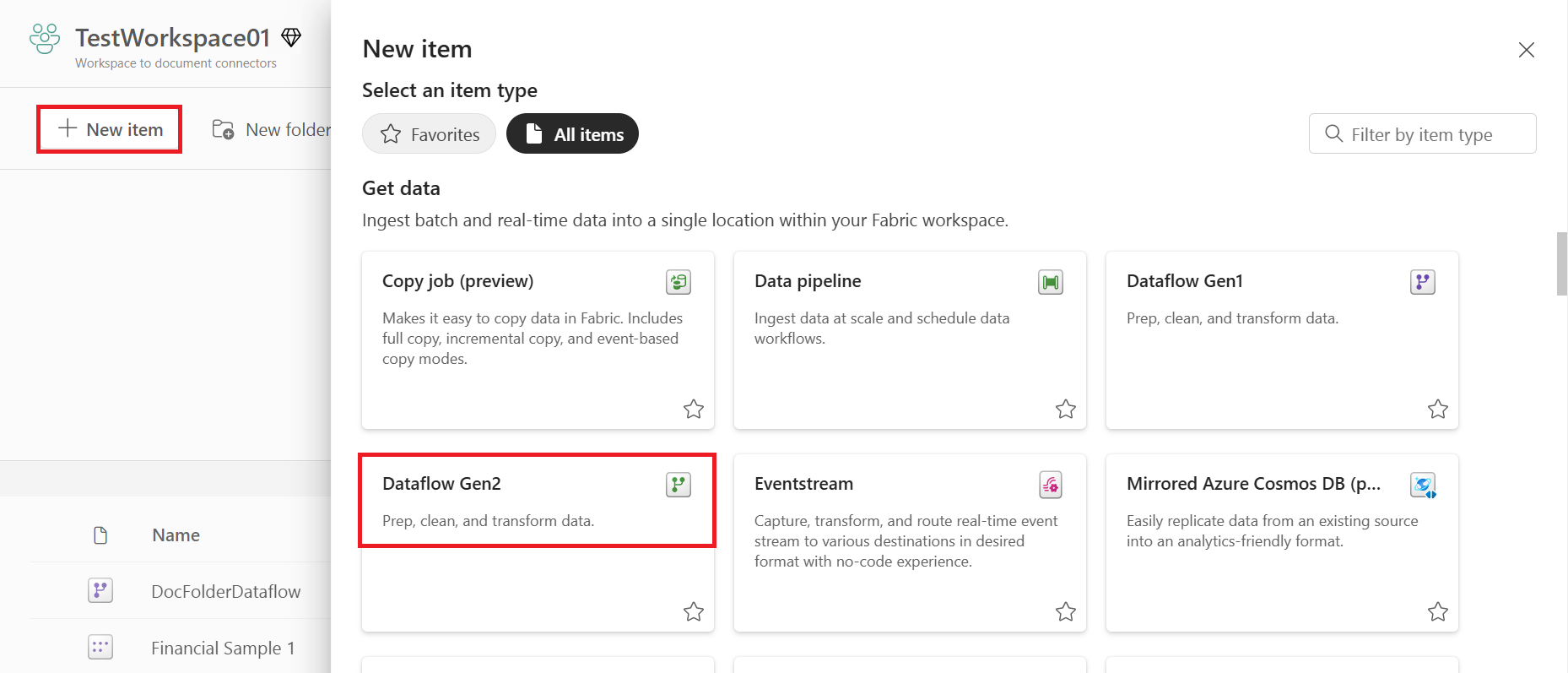
Task: Create a New folder
Action: click(x=271, y=129)
